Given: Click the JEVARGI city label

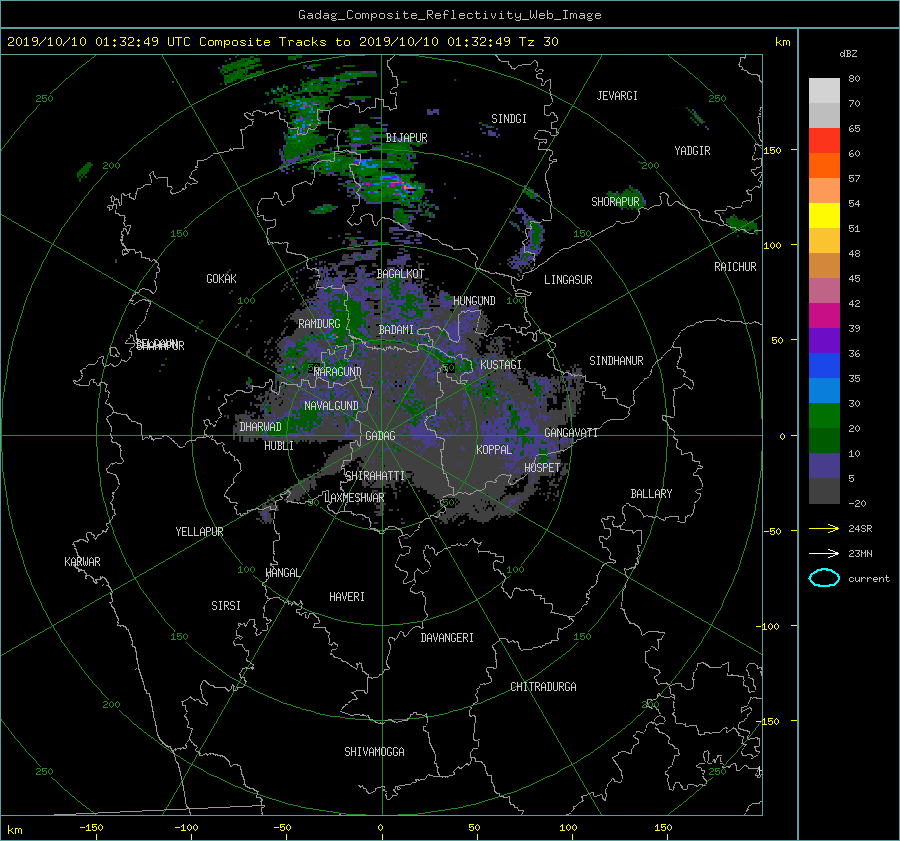Looking at the screenshot, I should click(x=617, y=96).
